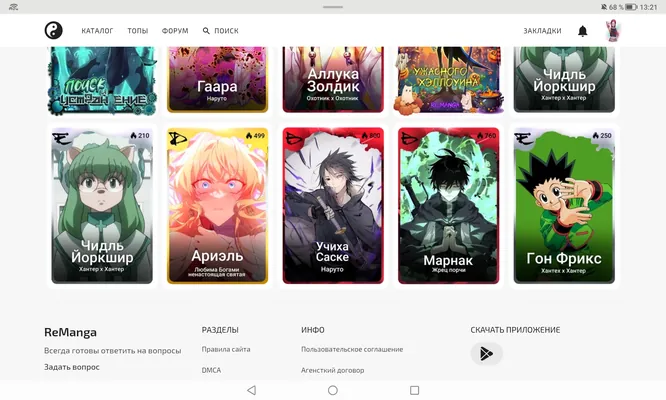Open the Каталог menu item
Image resolution: width=666 pixels, height=400 pixels.
pyautogui.click(x=97, y=31)
